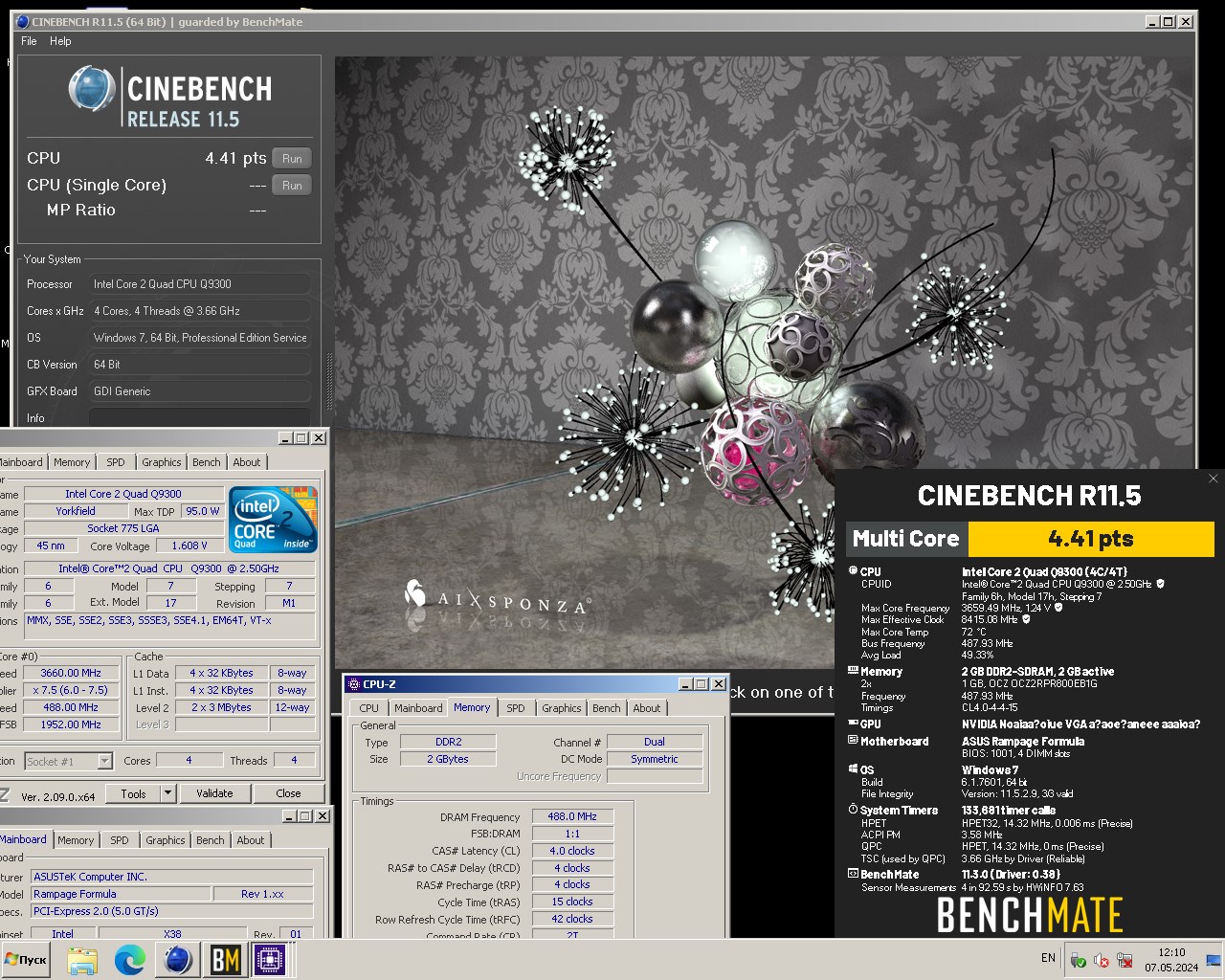Click the green shield tray icon
The image size is (1225, 980).
point(1078,960)
